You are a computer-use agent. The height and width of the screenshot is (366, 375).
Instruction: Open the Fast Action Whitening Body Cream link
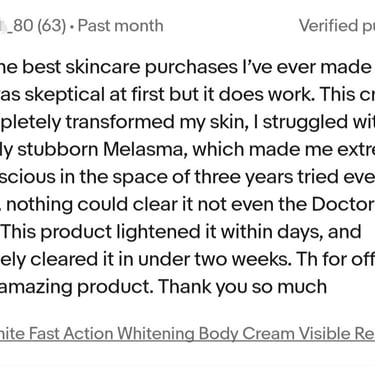click(187, 333)
